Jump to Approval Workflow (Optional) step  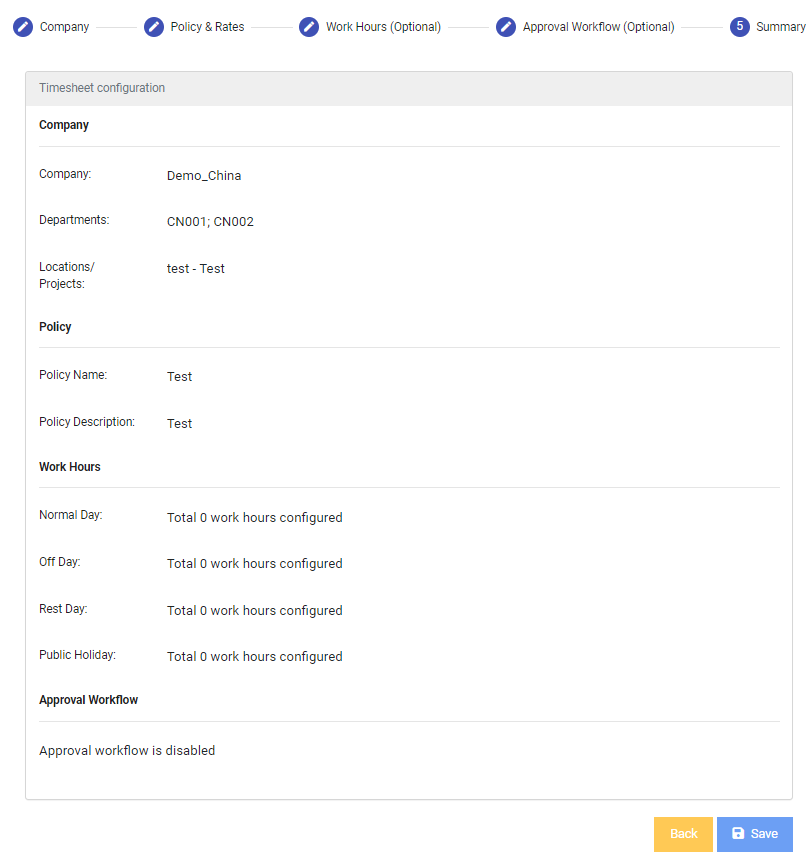pyautogui.click(x=598, y=27)
